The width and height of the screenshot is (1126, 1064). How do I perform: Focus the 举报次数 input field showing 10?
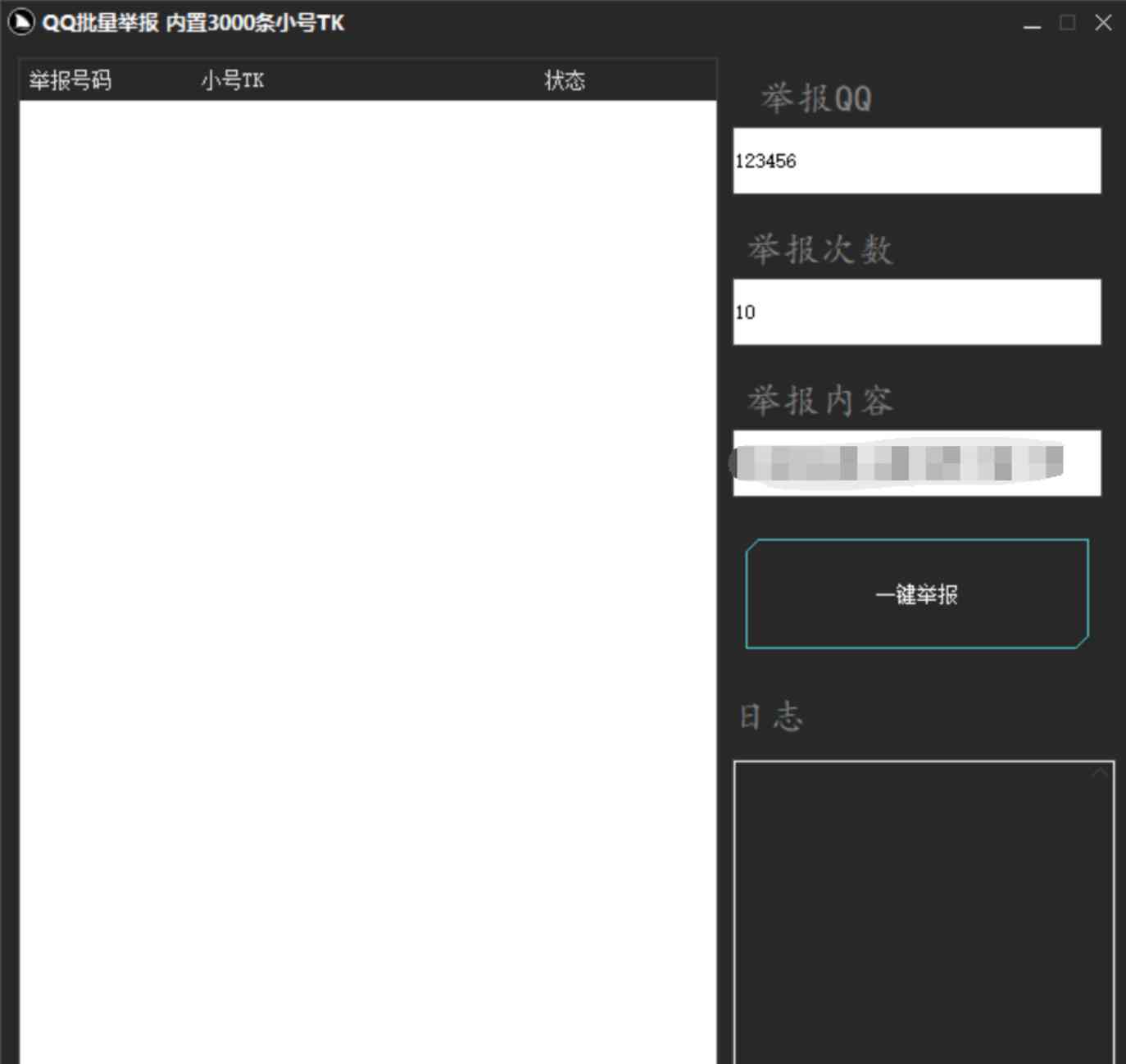tap(917, 311)
